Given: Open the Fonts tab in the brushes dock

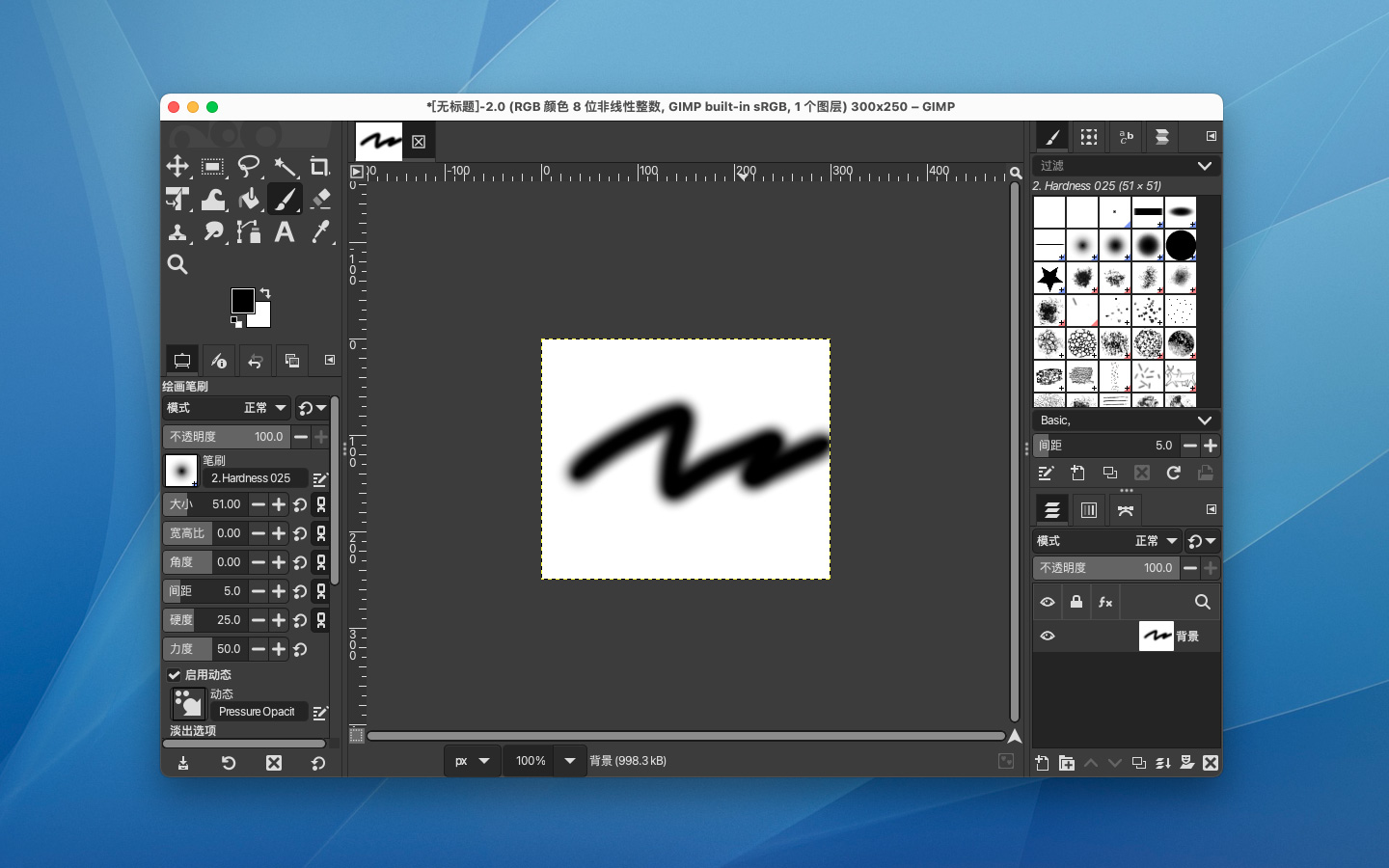Looking at the screenshot, I should pyautogui.click(x=1126, y=137).
